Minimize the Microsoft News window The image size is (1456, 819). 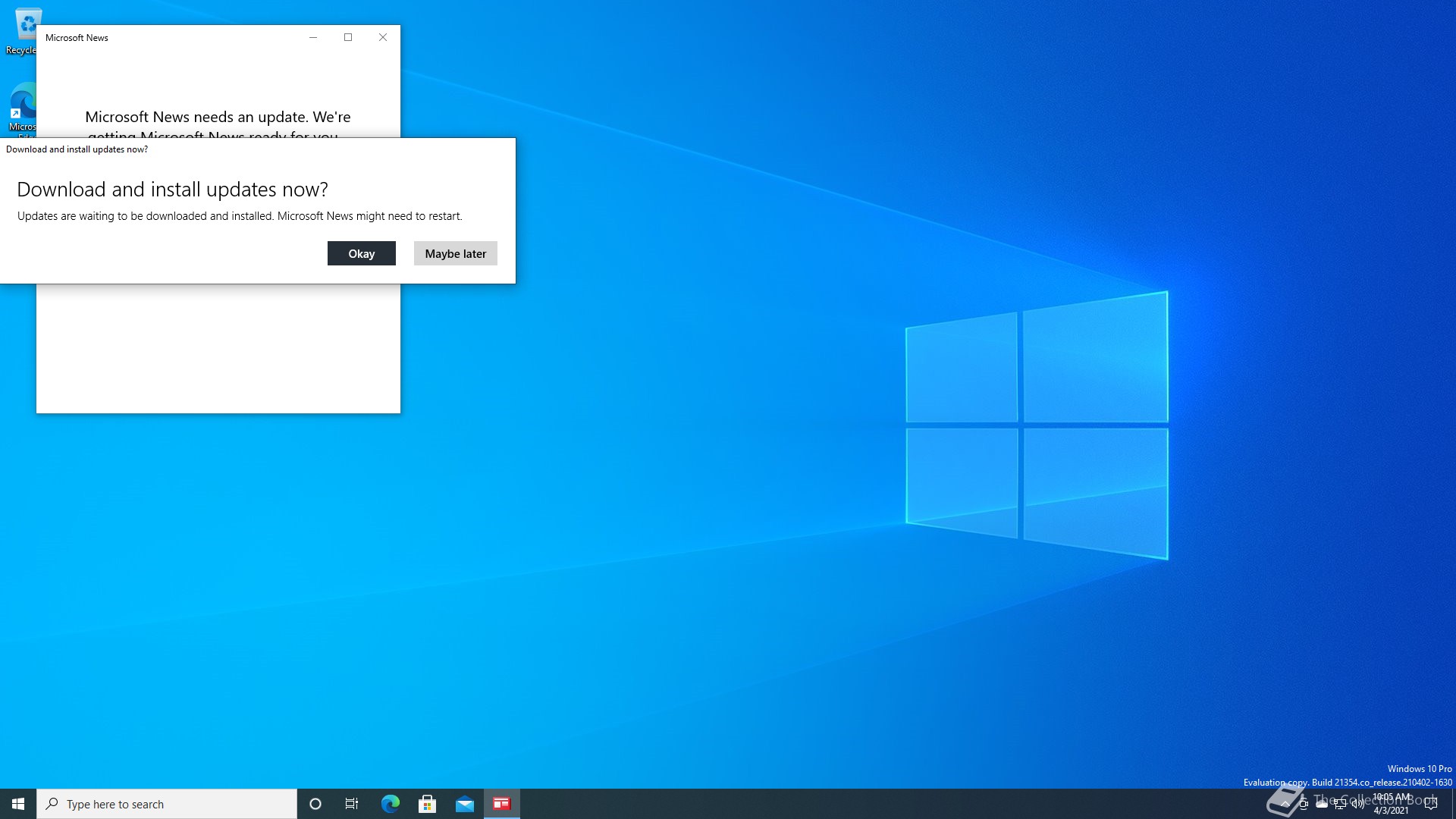(x=313, y=37)
